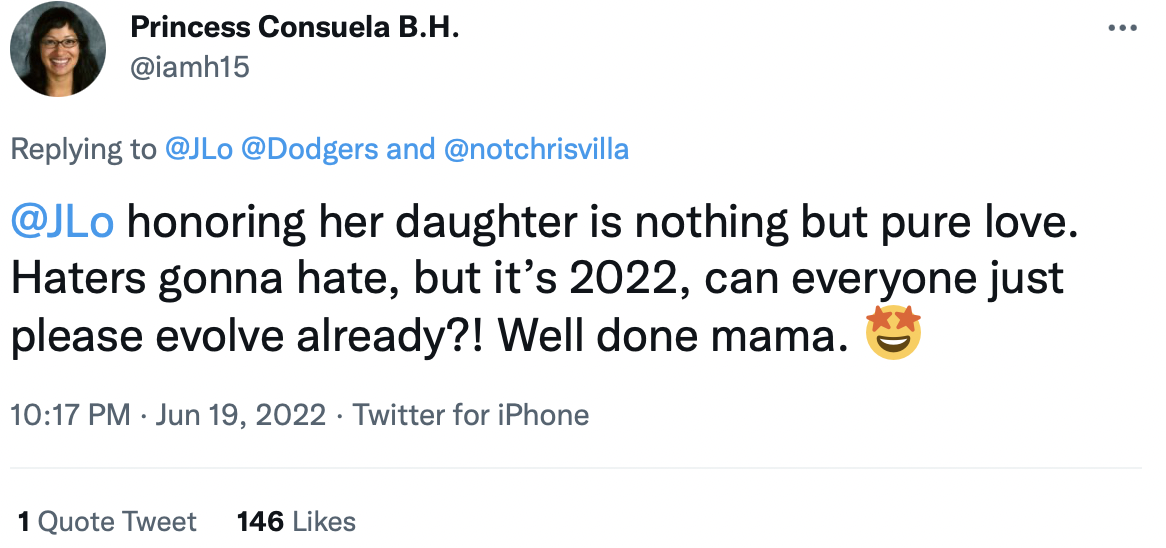Viewport: 1166px width, 548px height.
Task: Open Princess Consuela B.H. profile name
Action: (295, 28)
